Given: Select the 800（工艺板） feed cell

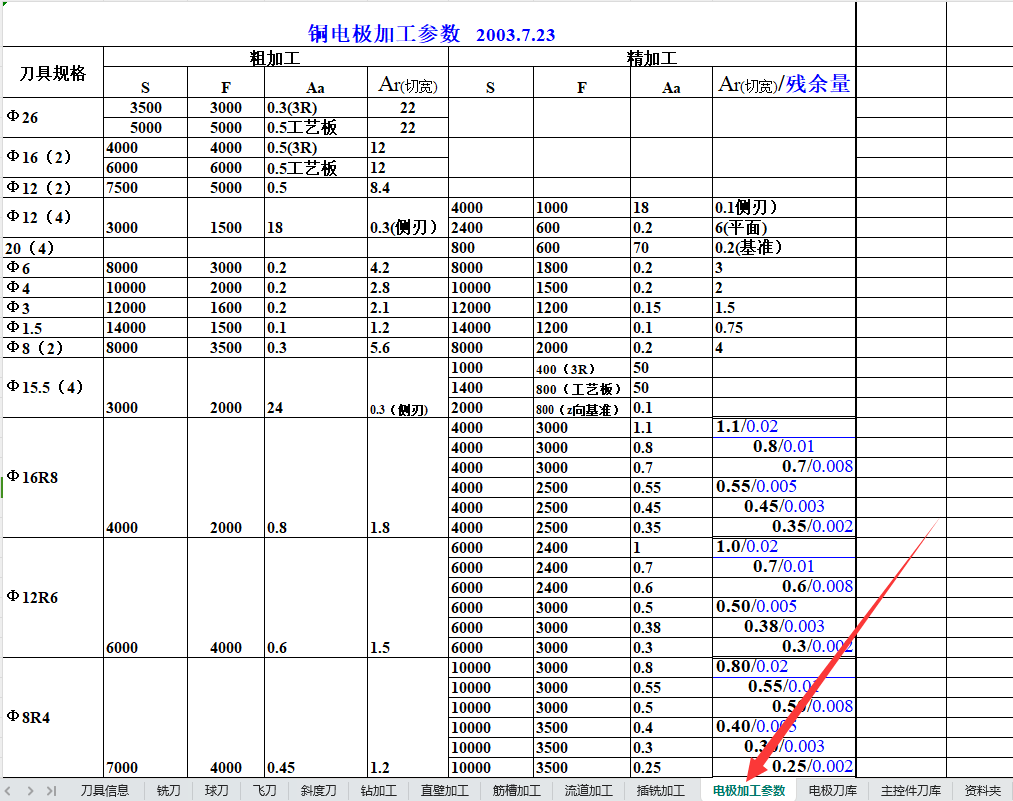Looking at the screenshot, I should point(582,388).
